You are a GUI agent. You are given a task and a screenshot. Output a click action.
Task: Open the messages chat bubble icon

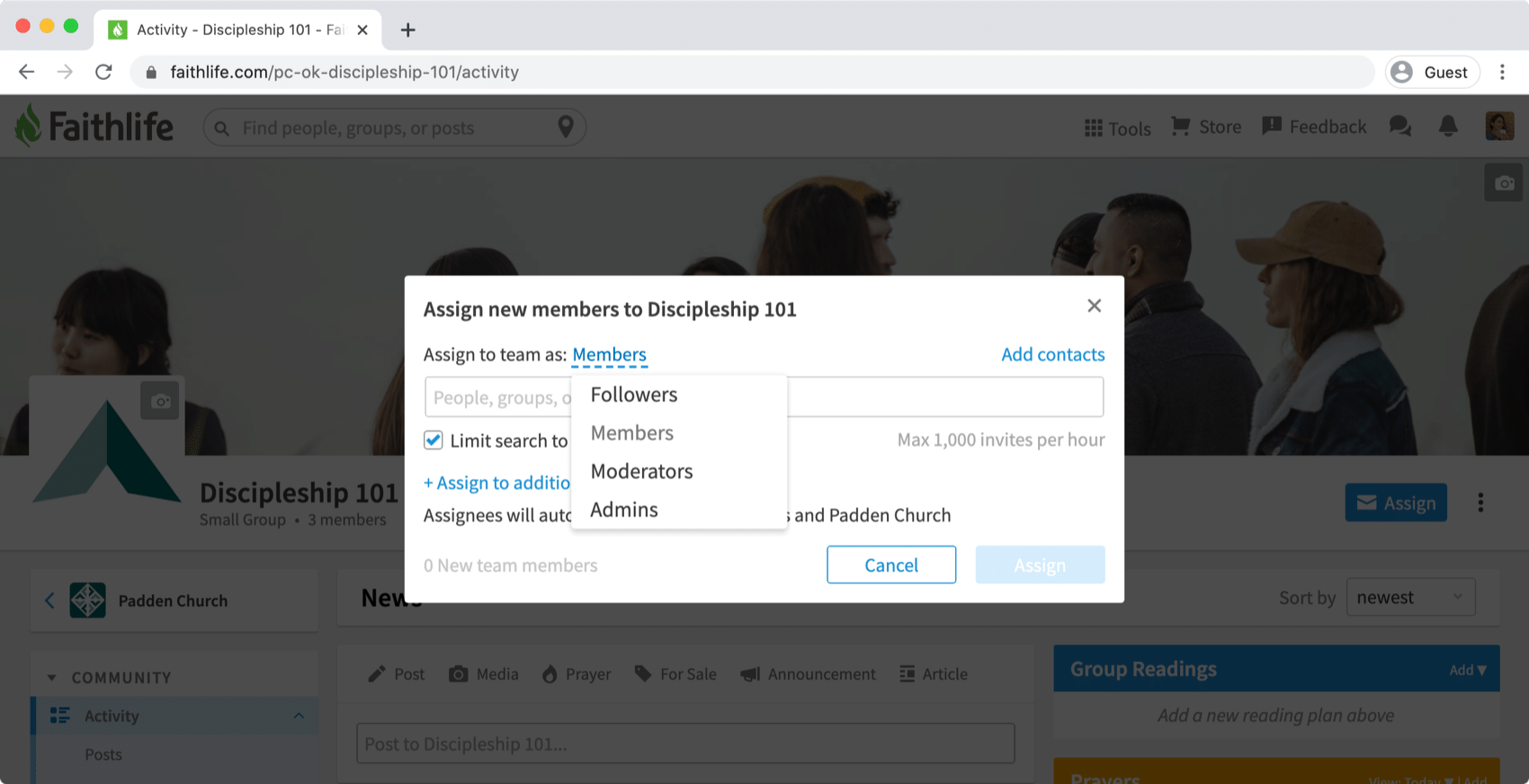[x=1400, y=127]
